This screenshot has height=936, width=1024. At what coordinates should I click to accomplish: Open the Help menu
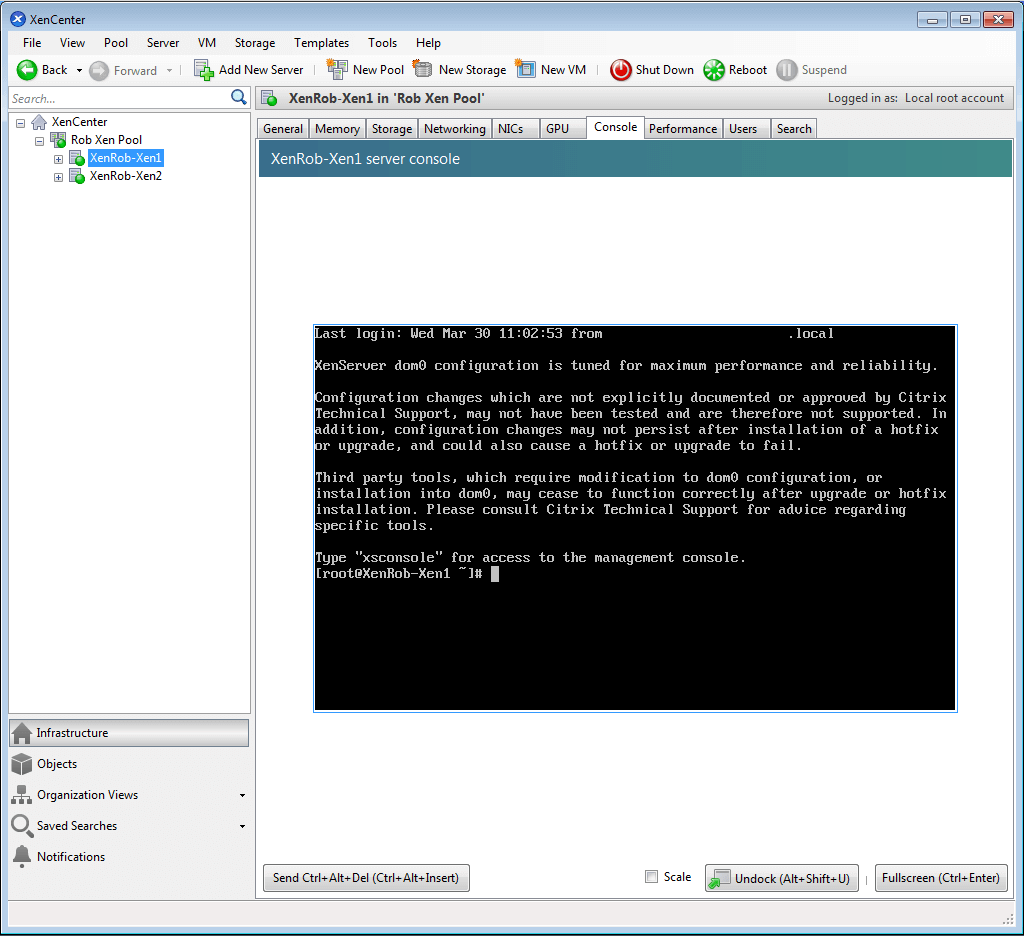click(x=428, y=43)
